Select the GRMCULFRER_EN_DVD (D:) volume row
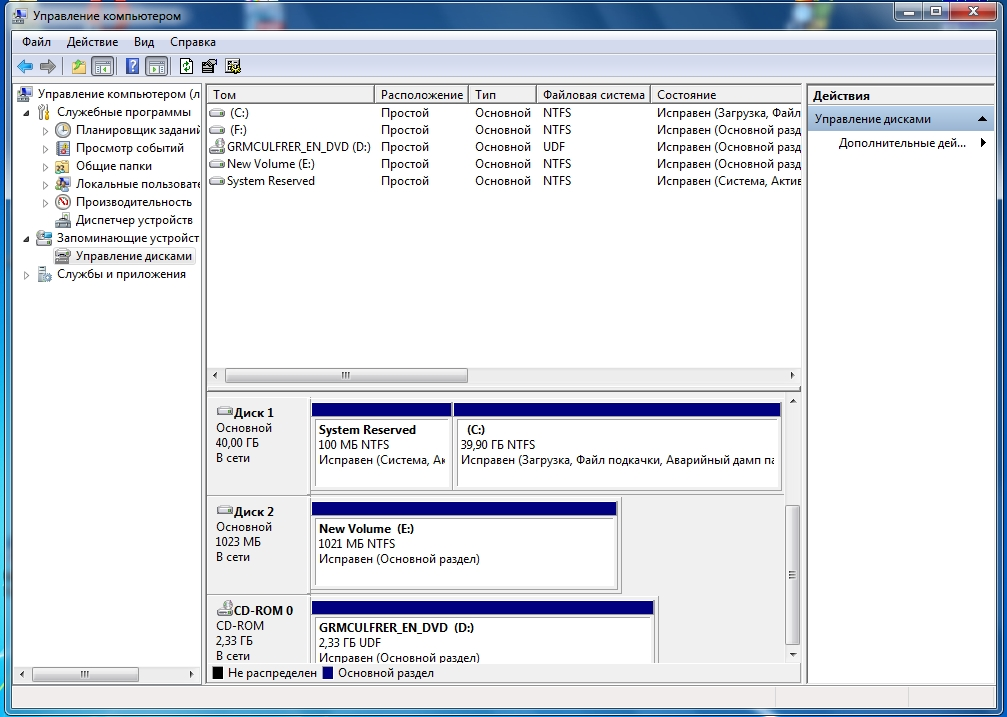 (298, 147)
